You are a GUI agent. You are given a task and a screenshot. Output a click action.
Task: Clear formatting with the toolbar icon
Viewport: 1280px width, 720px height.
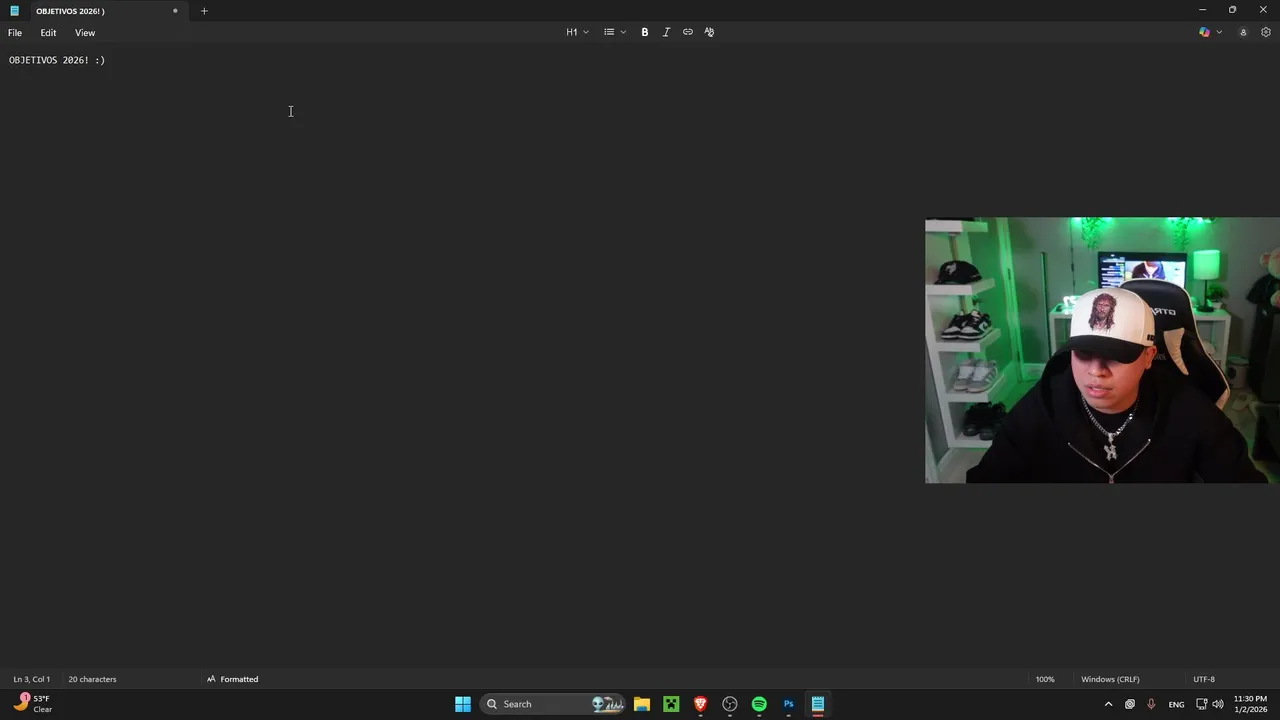click(709, 32)
